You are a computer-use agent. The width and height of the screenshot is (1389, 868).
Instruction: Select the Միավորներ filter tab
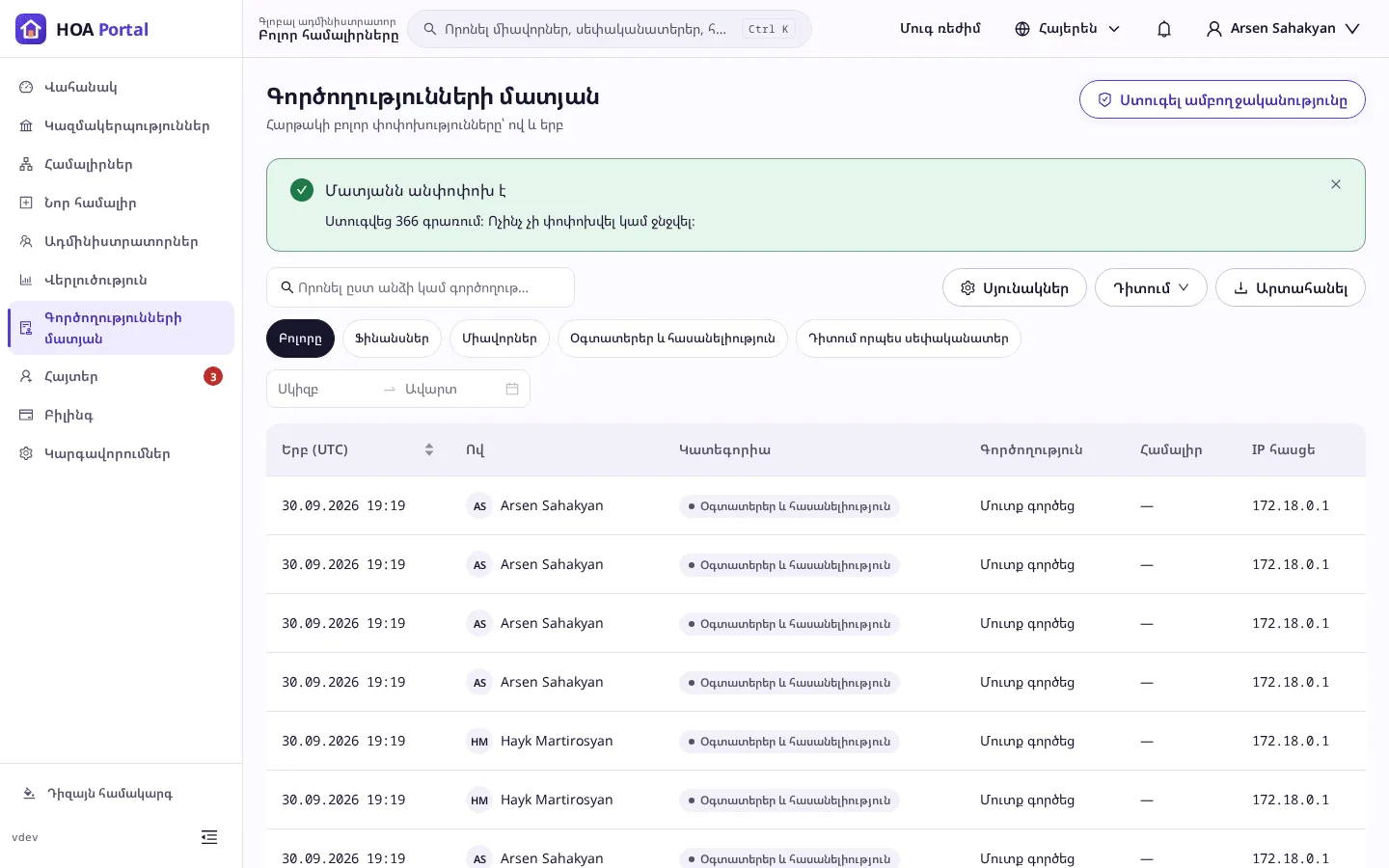[x=500, y=339]
